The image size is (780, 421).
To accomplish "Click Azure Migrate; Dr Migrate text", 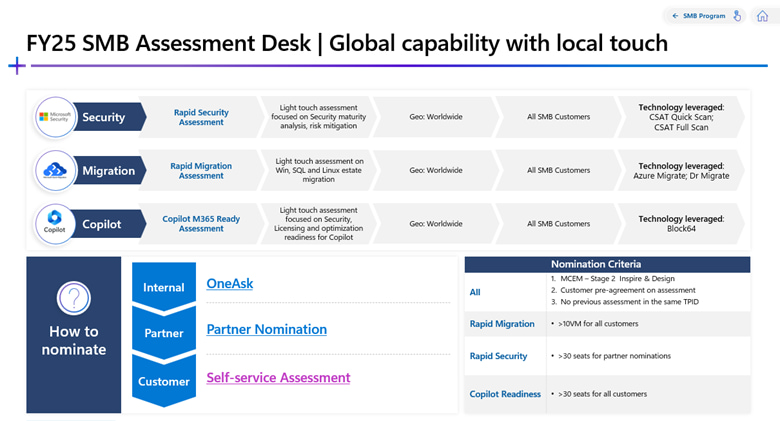I will pyautogui.click(x=681, y=176).
